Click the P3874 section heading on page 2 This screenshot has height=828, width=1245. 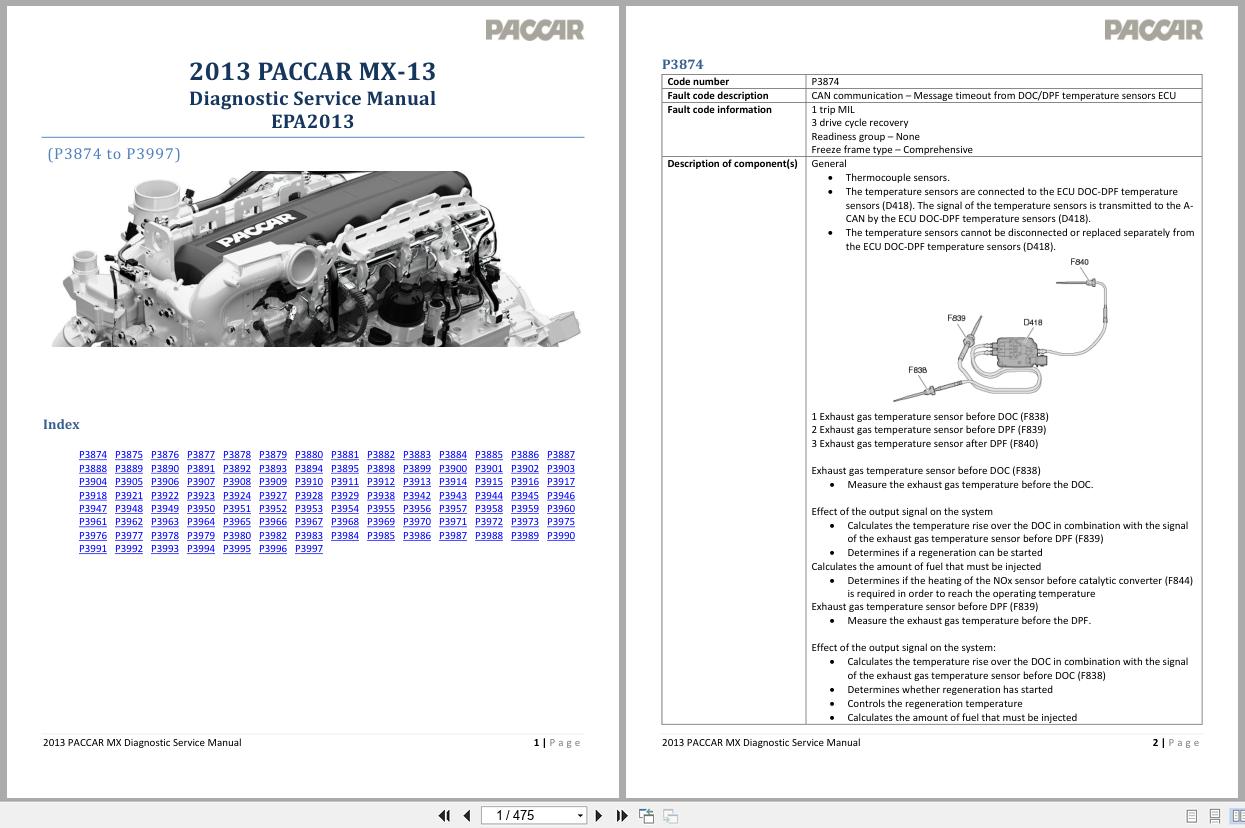pyautogui.click(x=682, y=64)
